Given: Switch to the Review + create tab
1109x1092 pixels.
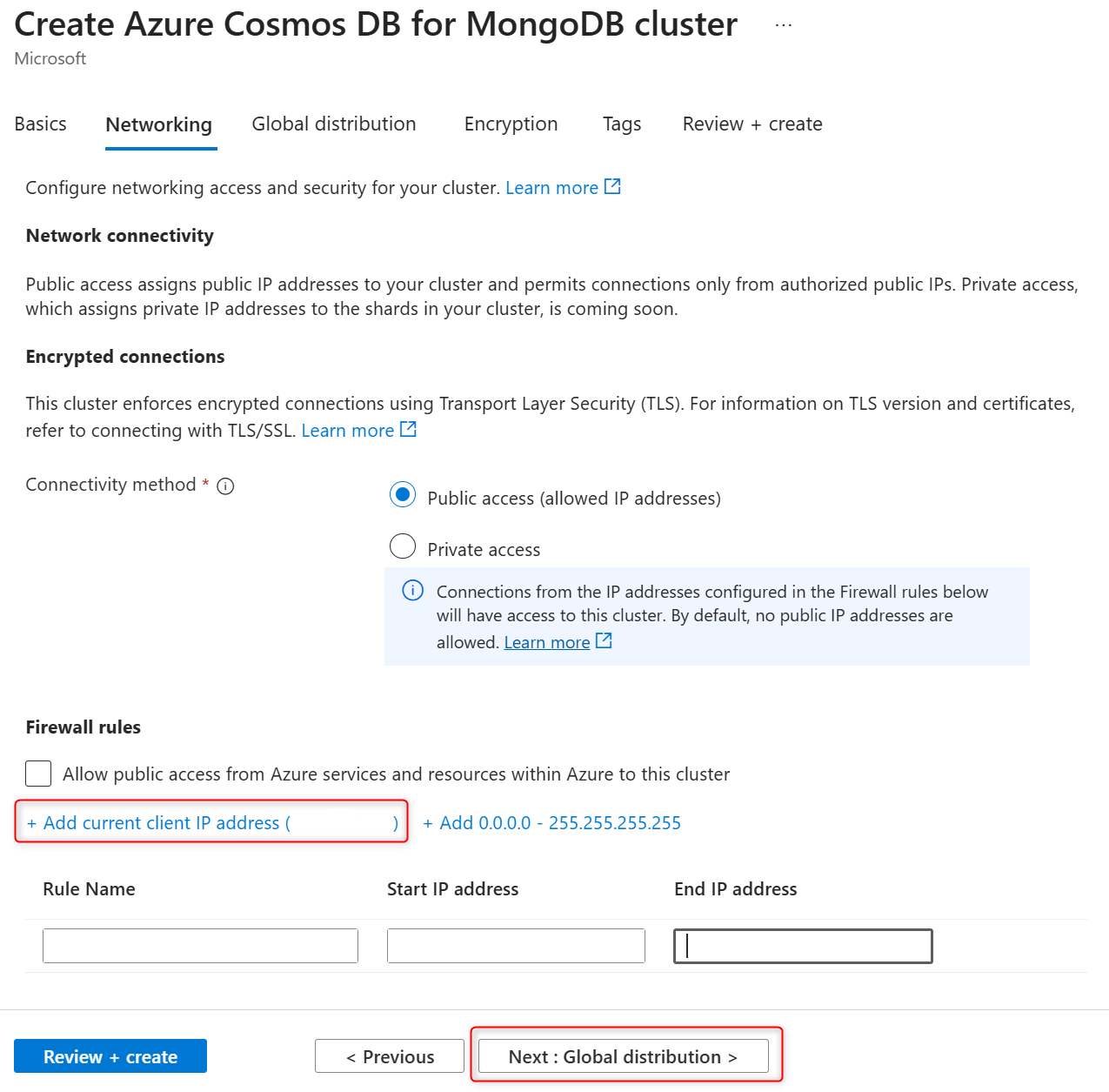Looking at the screenshot, I should tap(752, 124).
